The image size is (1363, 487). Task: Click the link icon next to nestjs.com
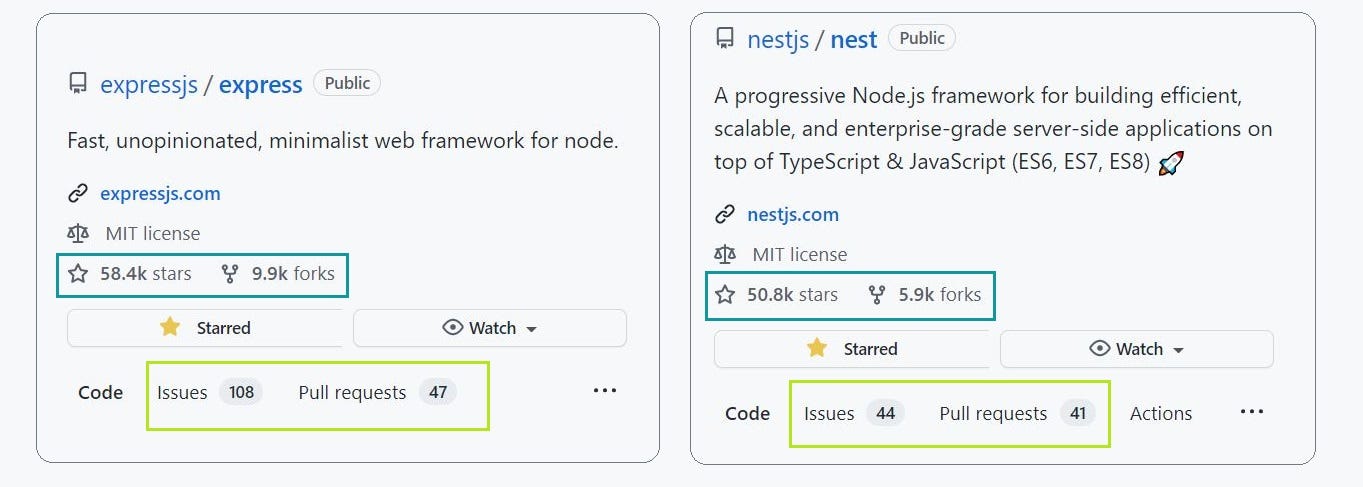tap(725, 215)
